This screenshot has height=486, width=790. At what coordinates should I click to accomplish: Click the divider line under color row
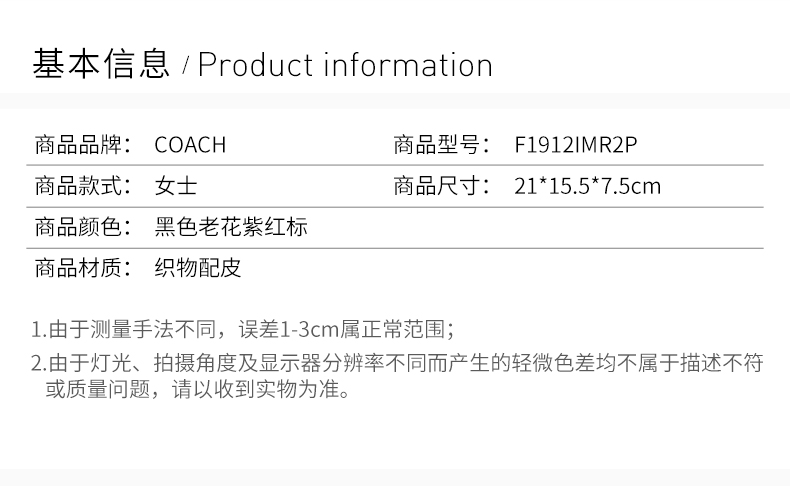coord(395,248)
